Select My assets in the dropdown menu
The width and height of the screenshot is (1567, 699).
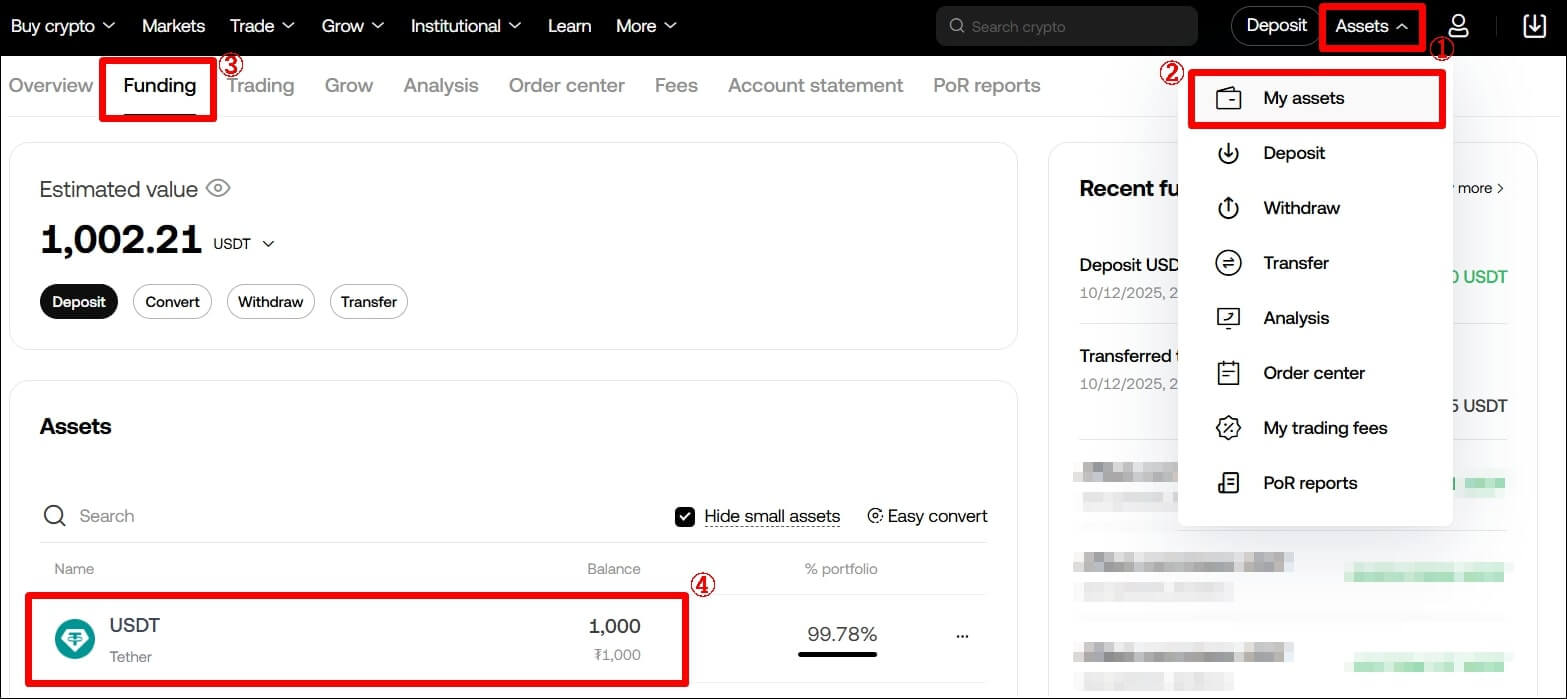point(1316,98)
